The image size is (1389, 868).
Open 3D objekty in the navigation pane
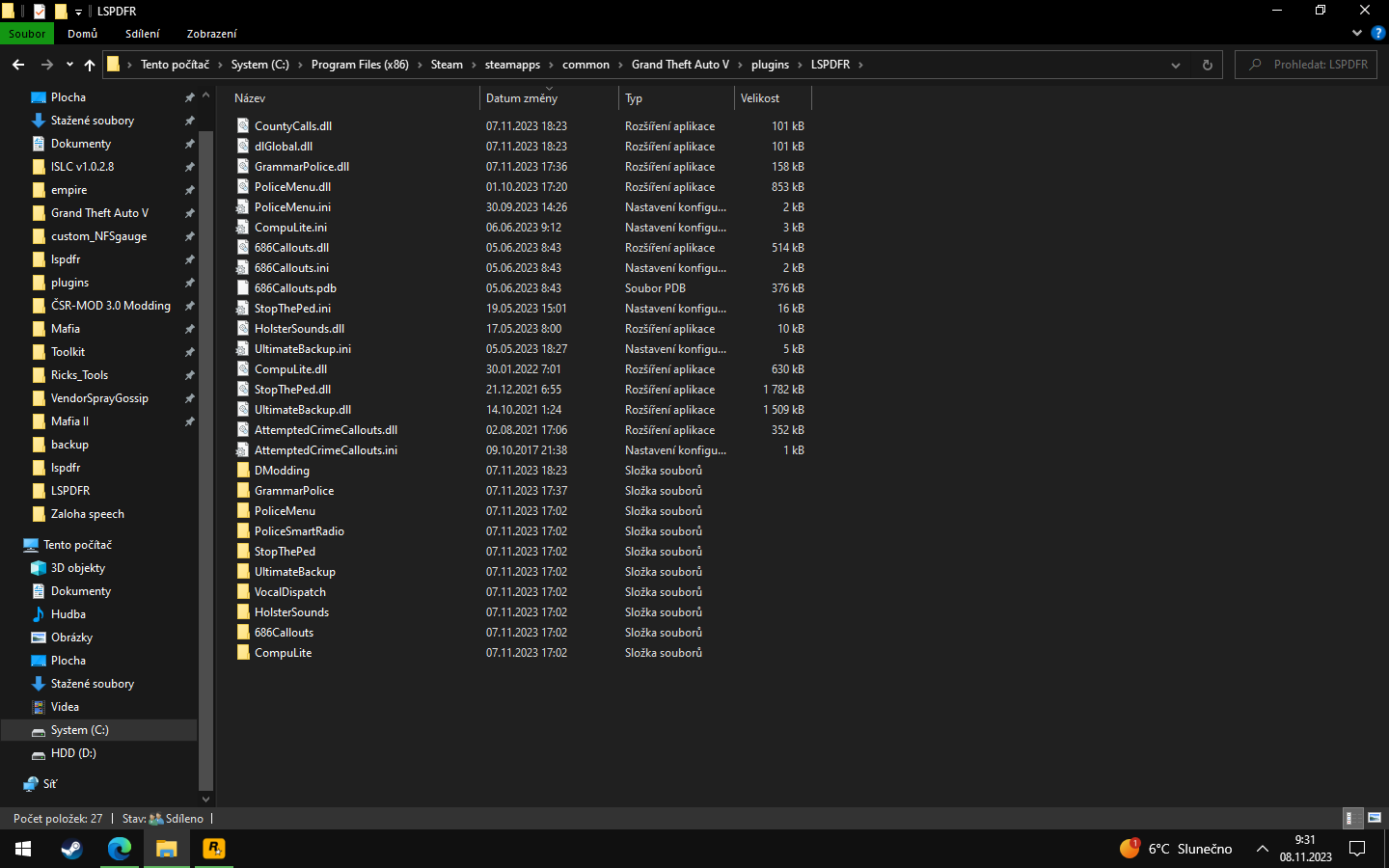tap(78, 568)
